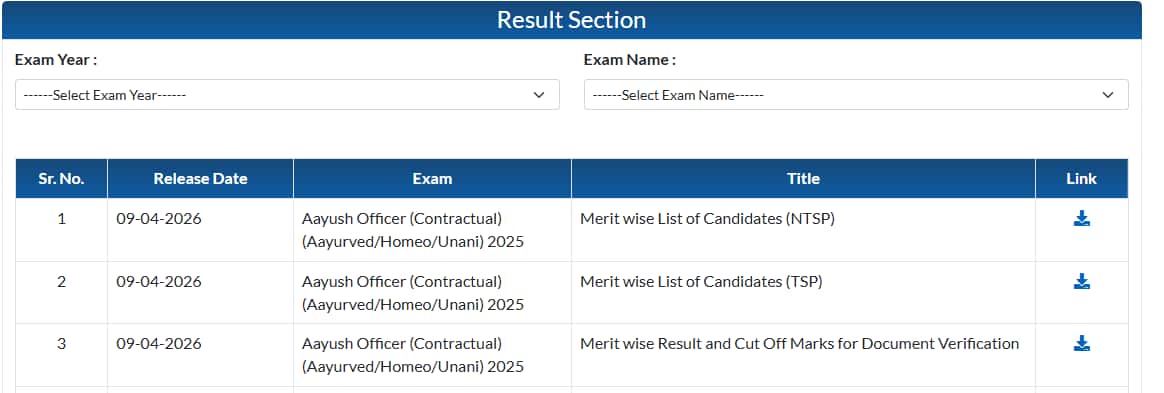Screen dimensions: 1164x393
Task: Download the Merit wise List (NTSP) file
Action: [x=1082, y=218]
